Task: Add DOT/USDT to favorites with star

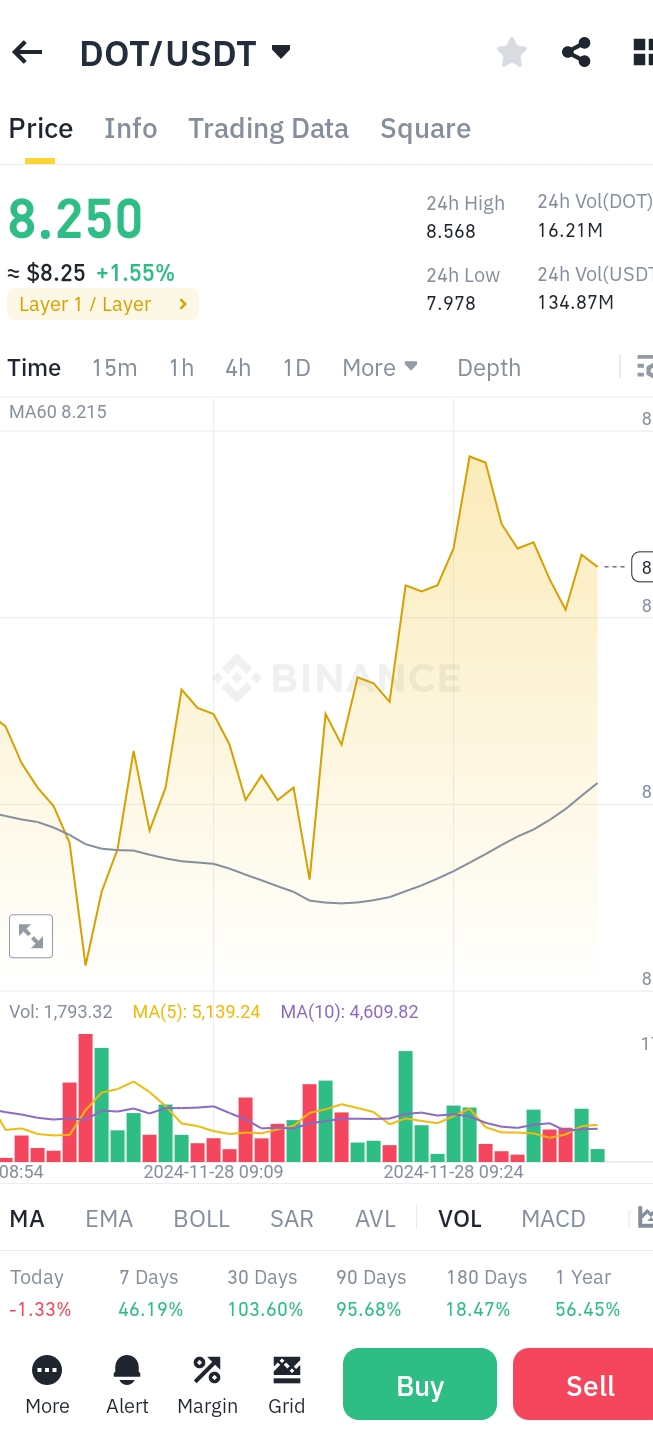Action: click(x=512, y=53)
